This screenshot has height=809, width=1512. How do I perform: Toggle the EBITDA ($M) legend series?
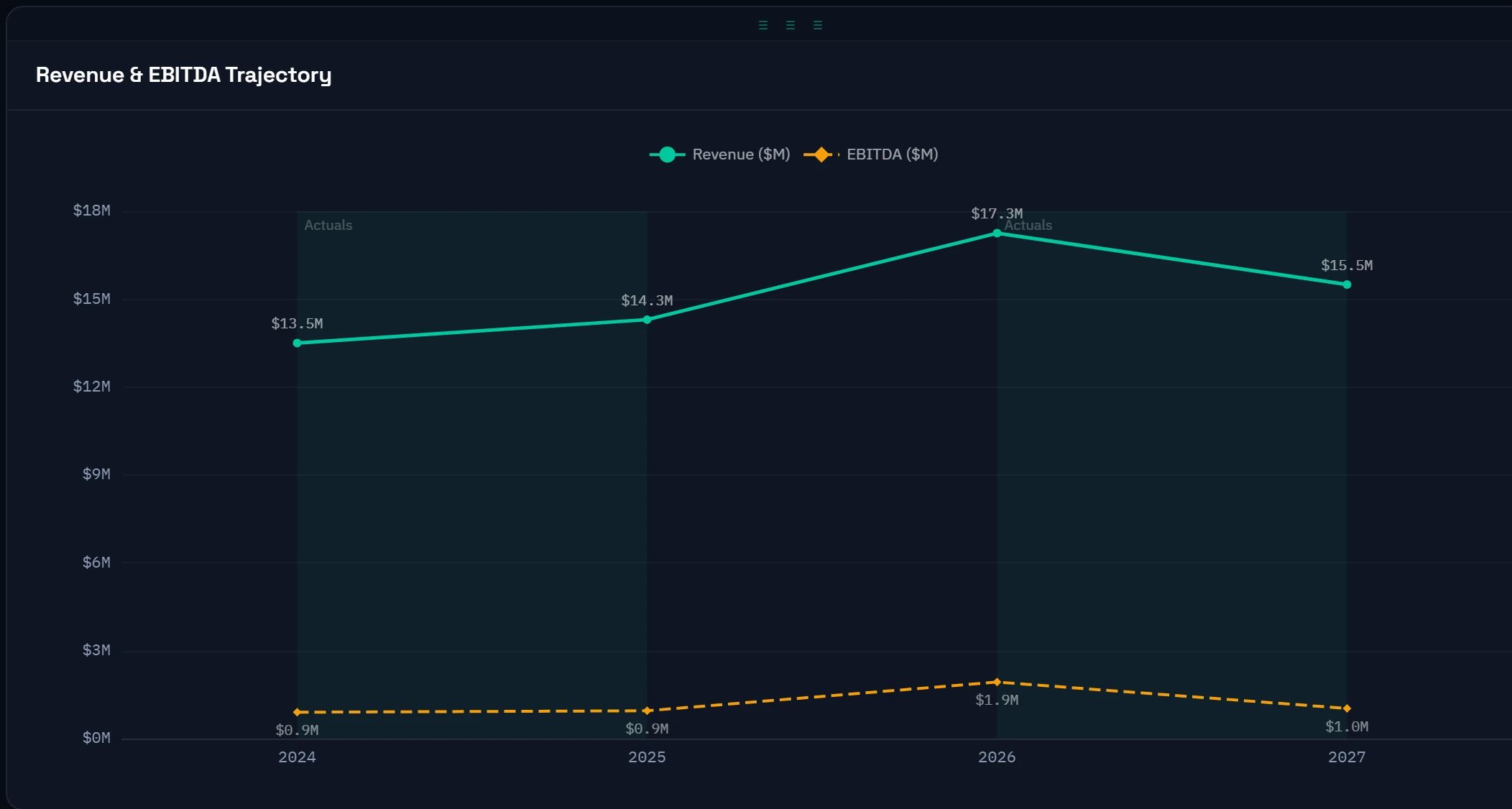[870, 154]
